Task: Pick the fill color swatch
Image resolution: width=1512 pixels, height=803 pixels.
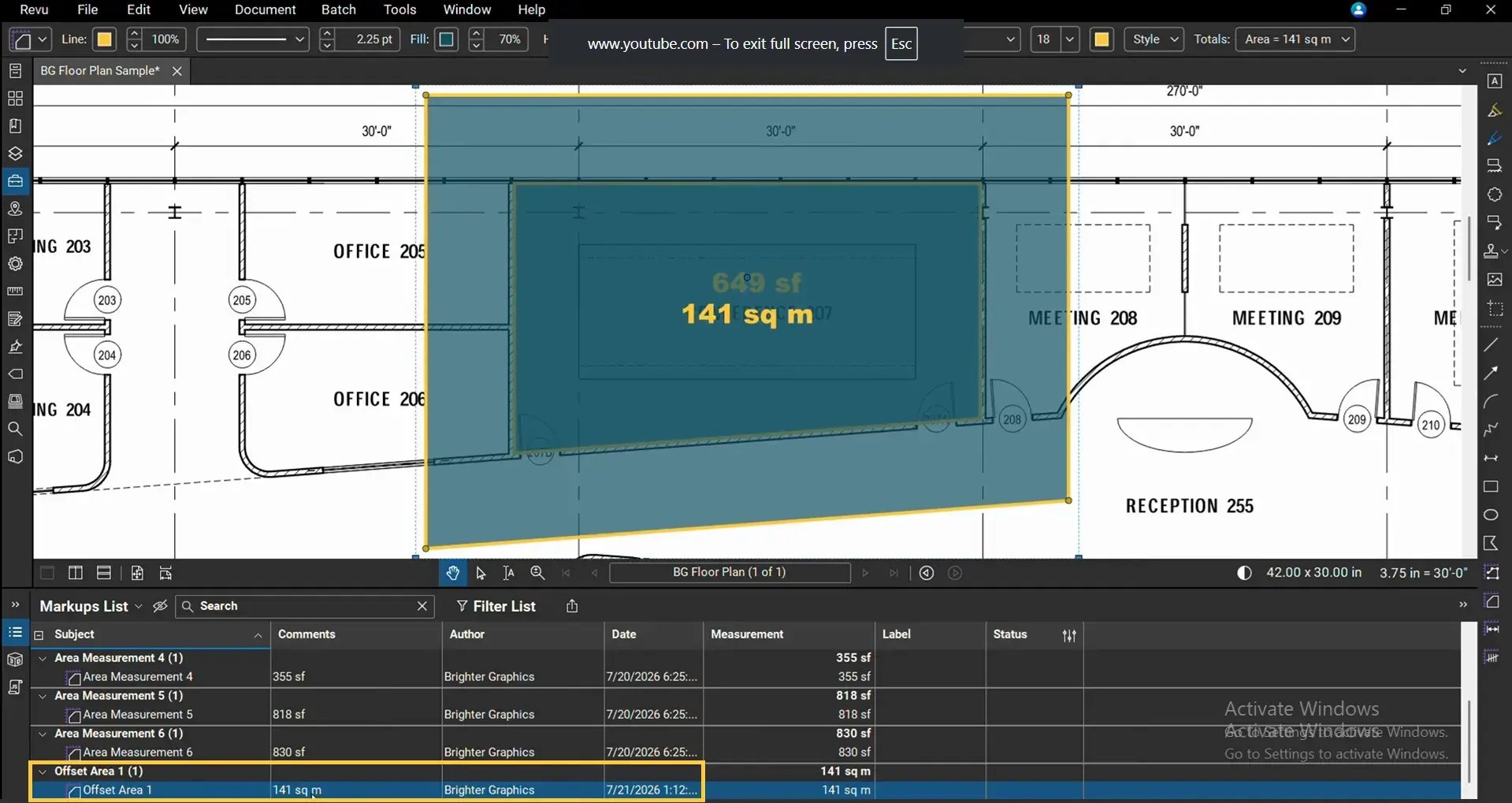Action: pyautogui.click(x=446, y=39)
